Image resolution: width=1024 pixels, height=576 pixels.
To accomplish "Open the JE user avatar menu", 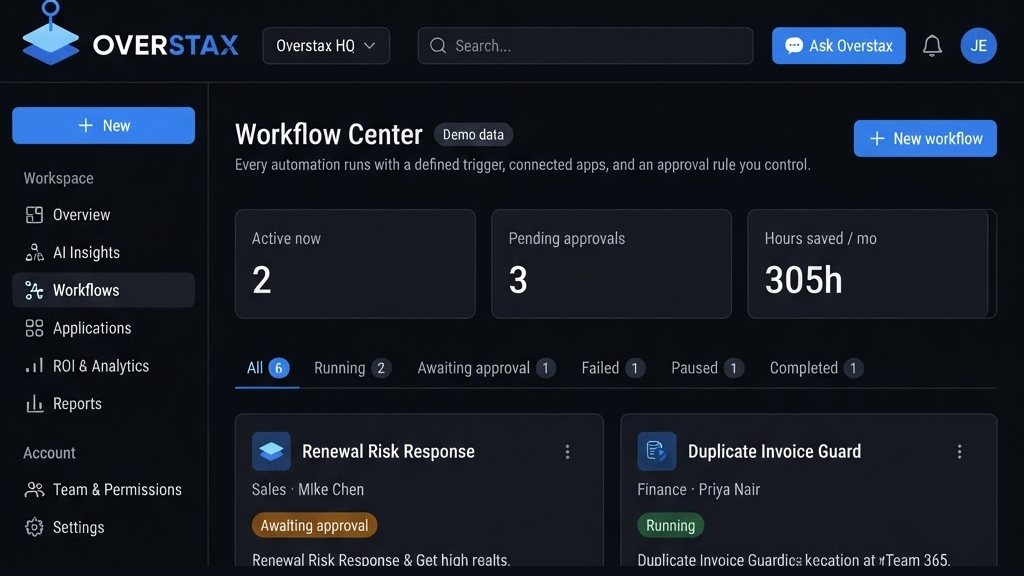I will point(978,46).
